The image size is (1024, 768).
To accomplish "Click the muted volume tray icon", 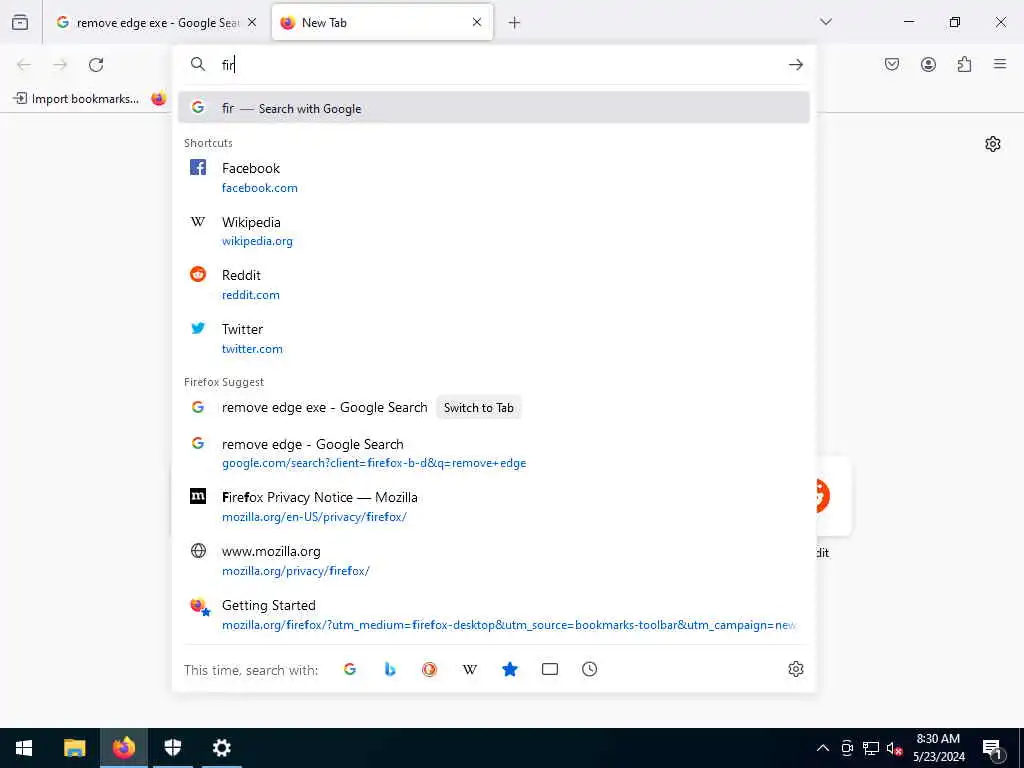I will [x=894, y=748].
